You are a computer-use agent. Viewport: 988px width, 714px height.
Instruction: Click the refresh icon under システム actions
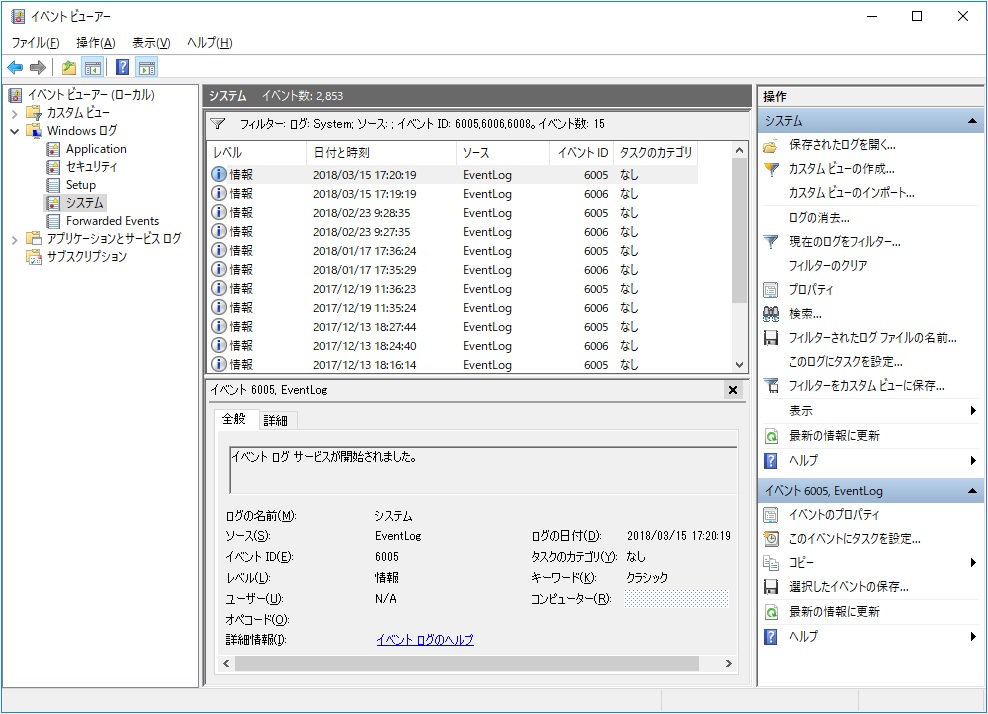771,436
